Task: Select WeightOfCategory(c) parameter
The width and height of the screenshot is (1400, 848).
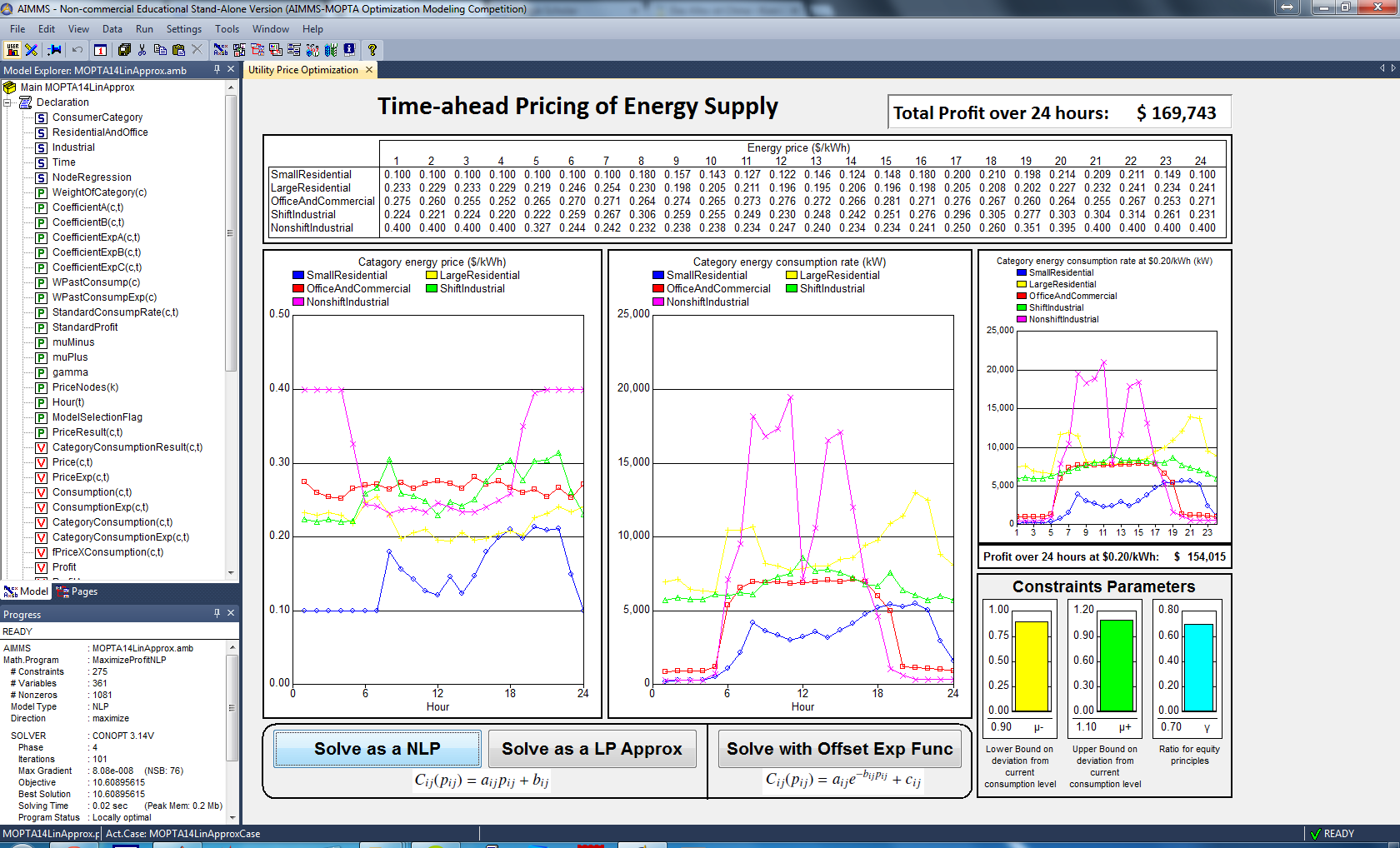Action: 99,192
